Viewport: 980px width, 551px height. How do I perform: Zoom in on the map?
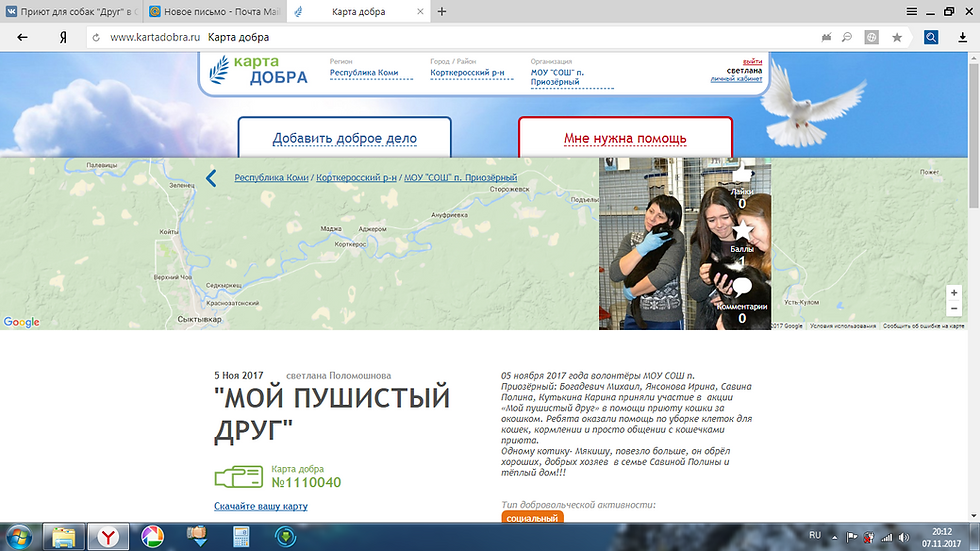(954, 292)
